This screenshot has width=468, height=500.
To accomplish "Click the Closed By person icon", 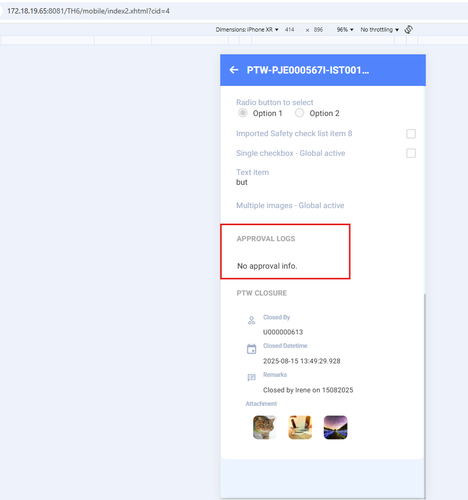I will pos(251,320).
